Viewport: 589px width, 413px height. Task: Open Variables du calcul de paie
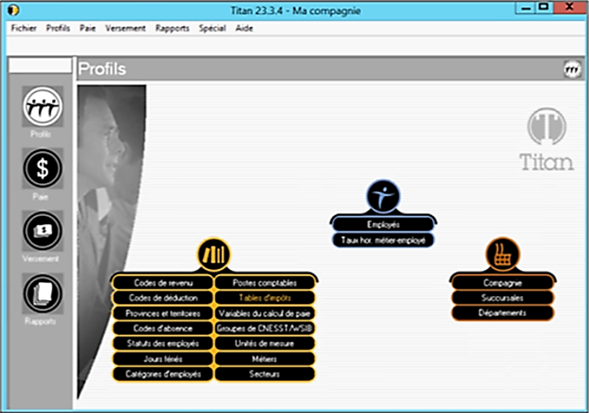coord(264,313)
